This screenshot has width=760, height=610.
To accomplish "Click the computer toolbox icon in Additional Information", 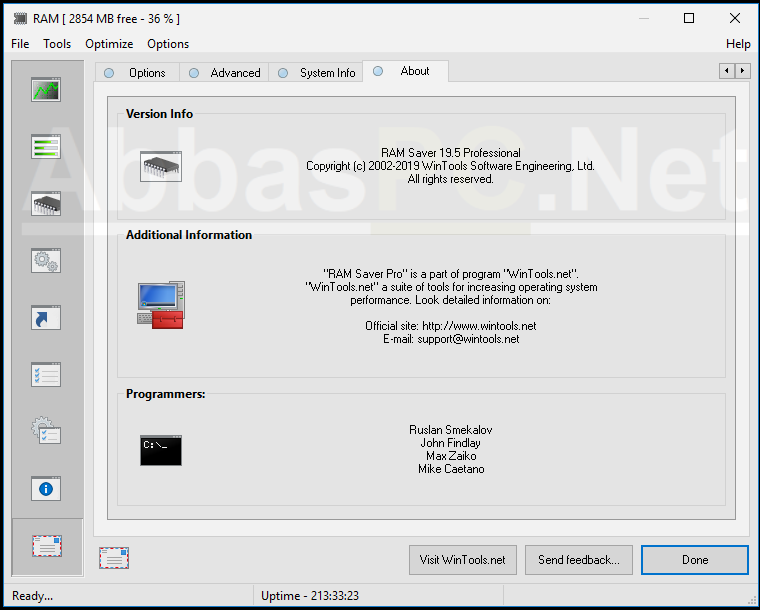I will click(161, 305).
